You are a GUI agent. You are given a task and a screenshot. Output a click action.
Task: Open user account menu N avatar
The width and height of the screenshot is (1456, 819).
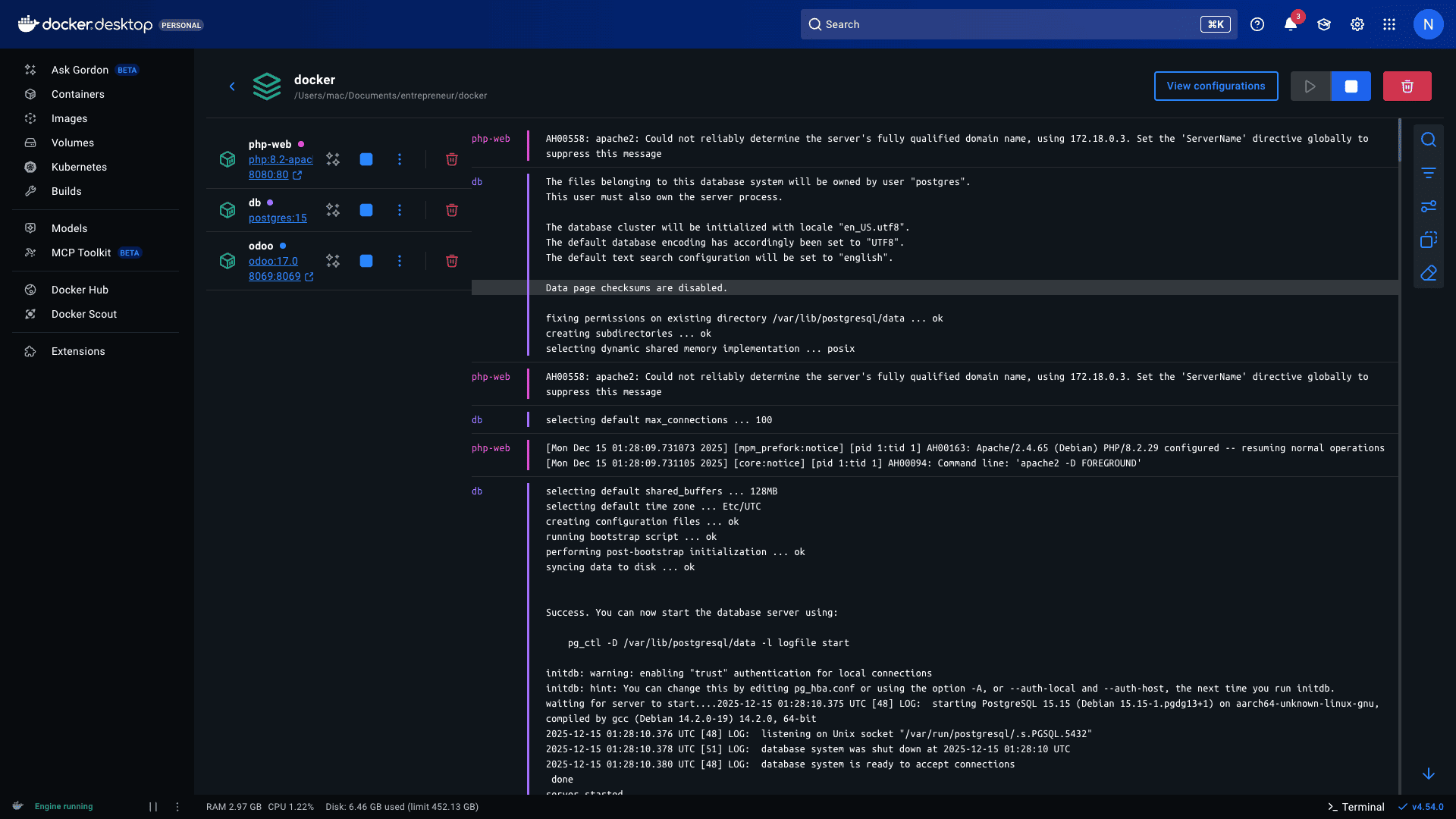1429,24
